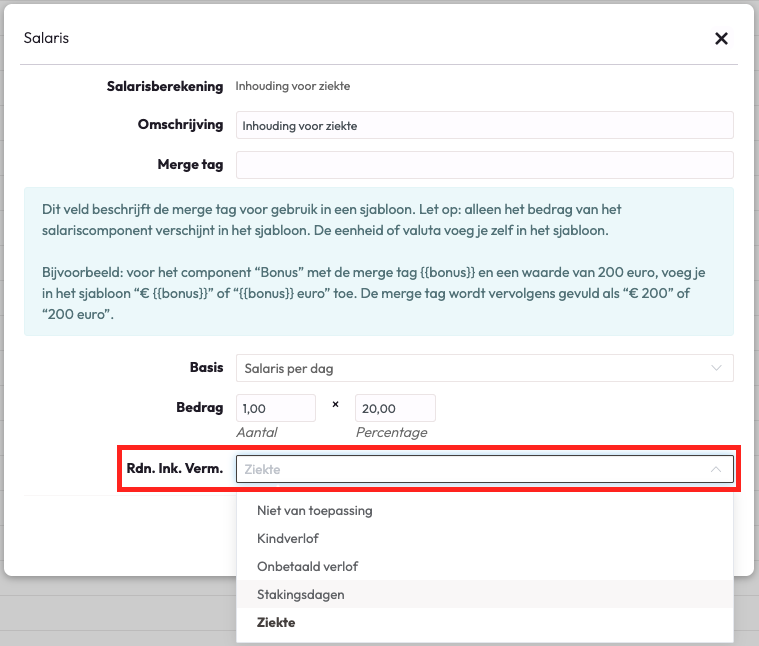Close the Salaris dialog with the X
759x646 pixels.
pos(721,39)
